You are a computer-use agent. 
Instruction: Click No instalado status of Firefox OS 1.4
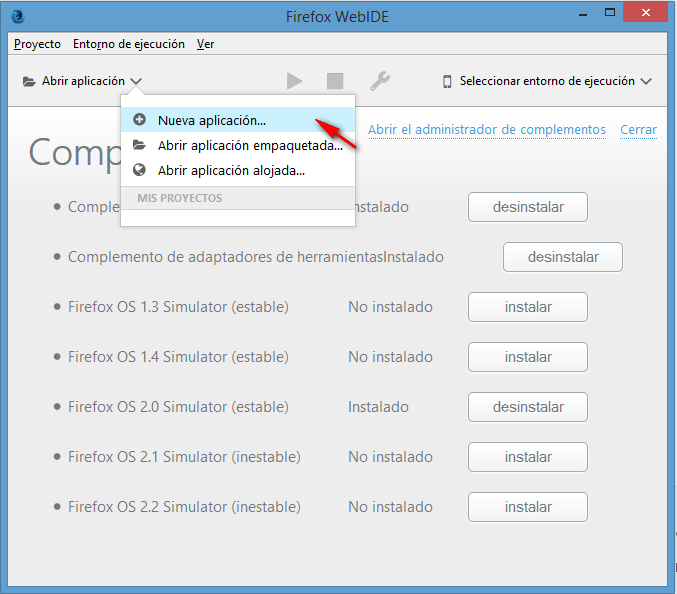390,357
